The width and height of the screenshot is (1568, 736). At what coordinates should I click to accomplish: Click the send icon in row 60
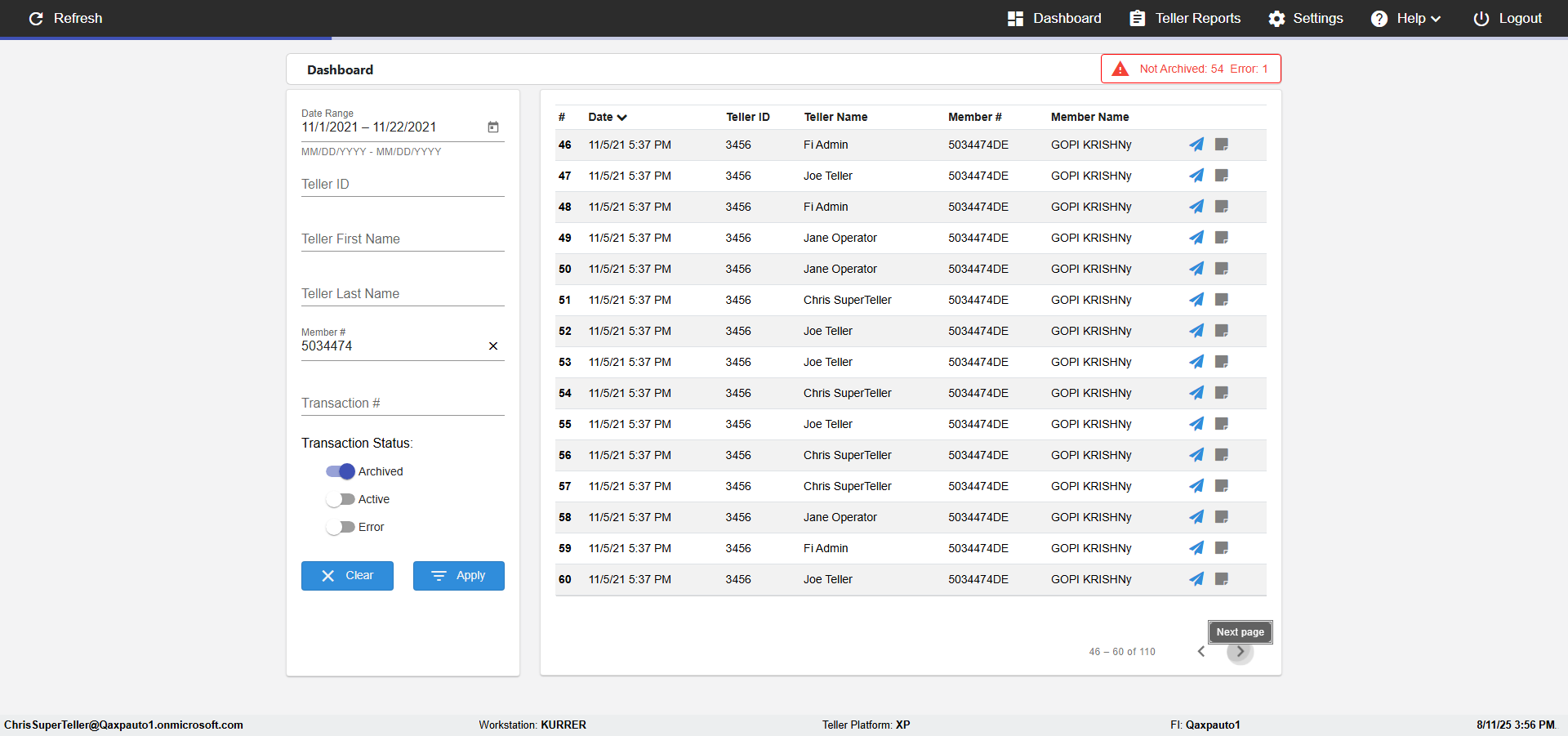(1196, 579)
